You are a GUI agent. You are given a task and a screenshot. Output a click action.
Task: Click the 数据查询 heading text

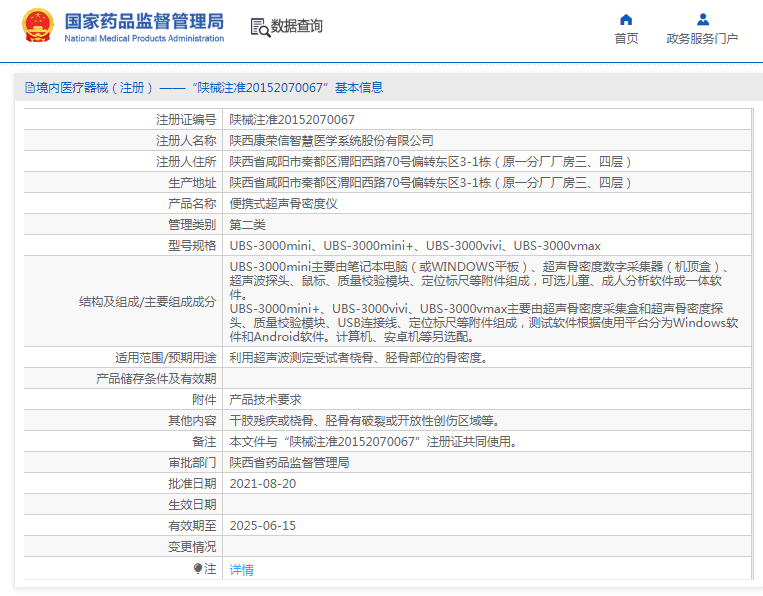tap(296, 26)
